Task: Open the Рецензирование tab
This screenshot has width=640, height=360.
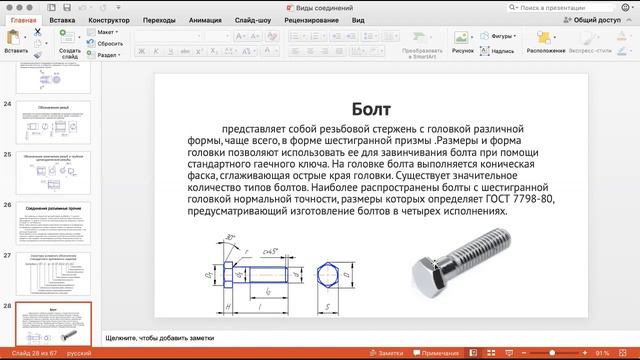Action: [311, 20]
